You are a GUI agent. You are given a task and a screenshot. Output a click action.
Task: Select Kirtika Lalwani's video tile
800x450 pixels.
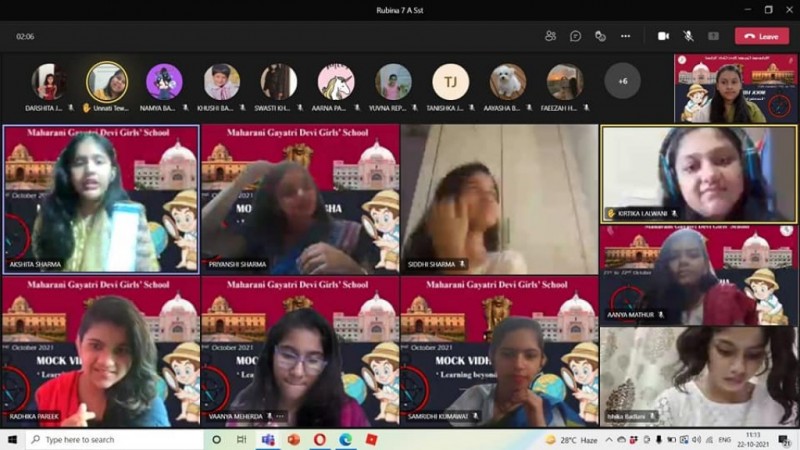tap(698, 174)
